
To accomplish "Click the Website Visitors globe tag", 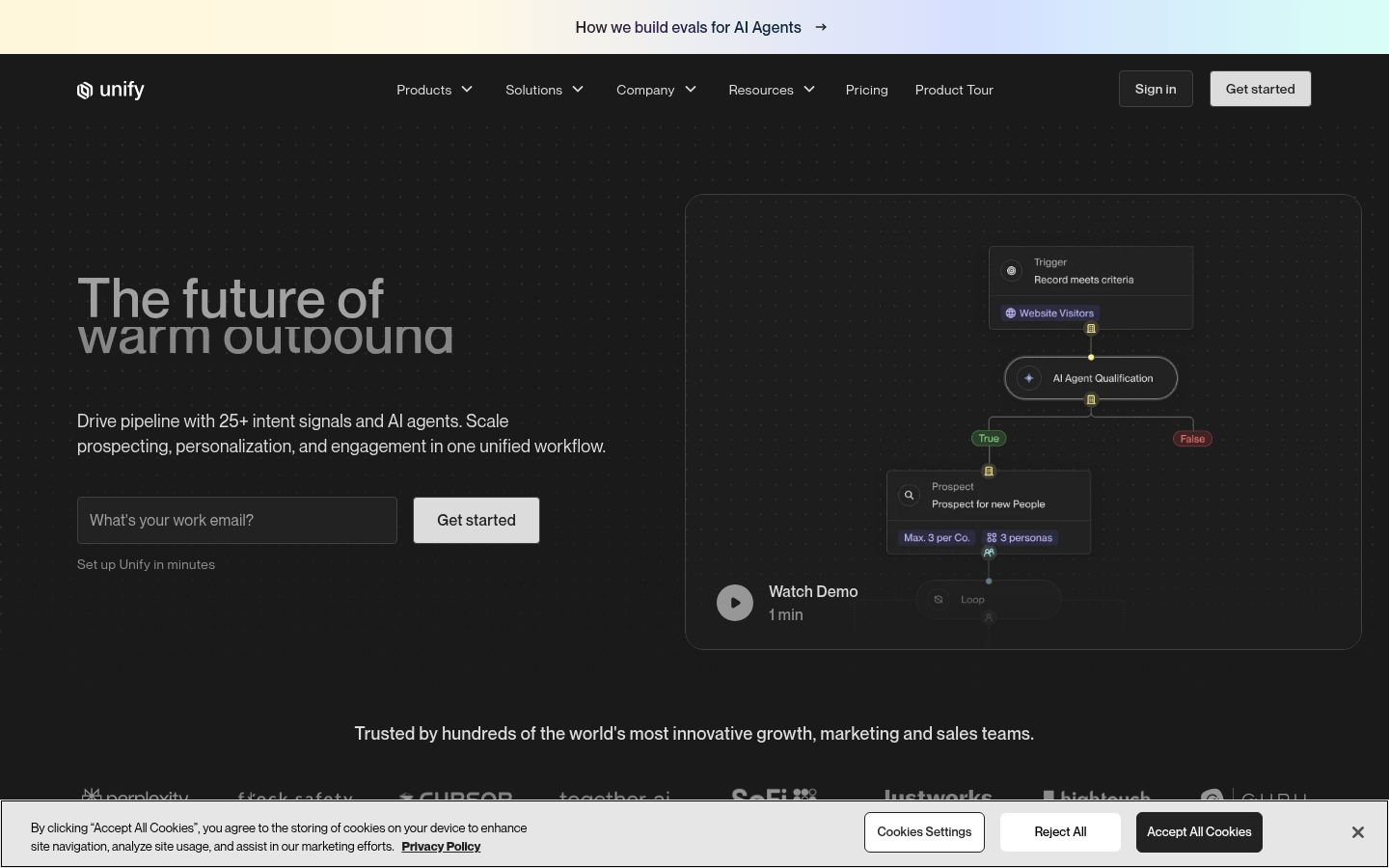I will 1049,313.
